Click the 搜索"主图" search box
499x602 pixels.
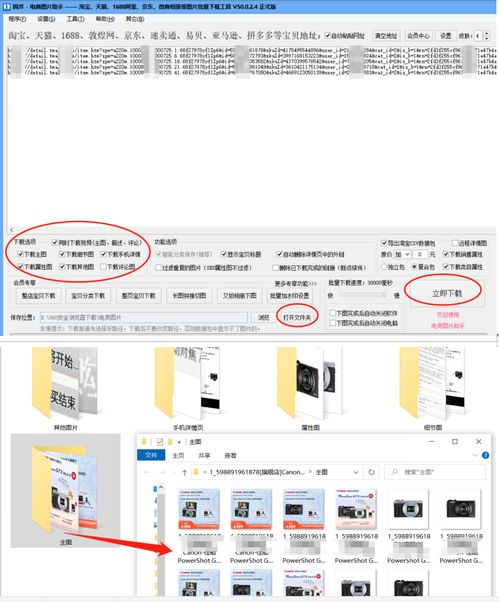coord(435,472)
